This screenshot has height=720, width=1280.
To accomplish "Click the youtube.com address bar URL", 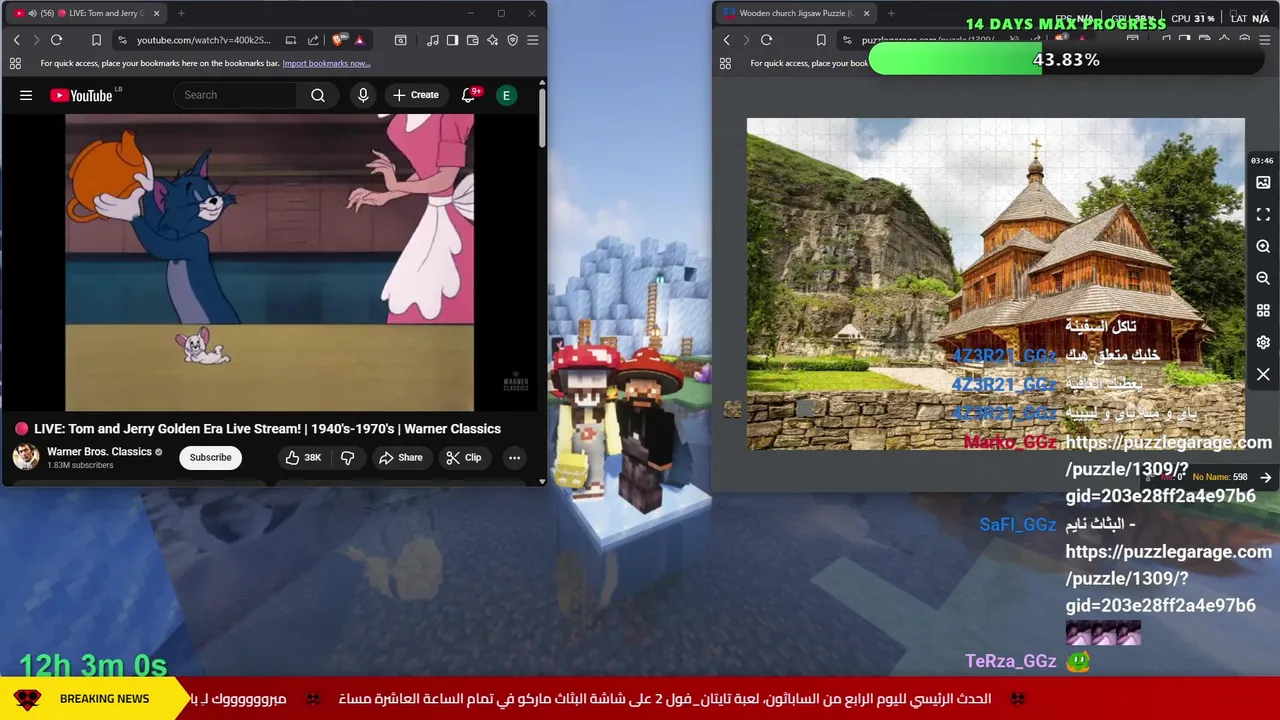I will [203, 40].
